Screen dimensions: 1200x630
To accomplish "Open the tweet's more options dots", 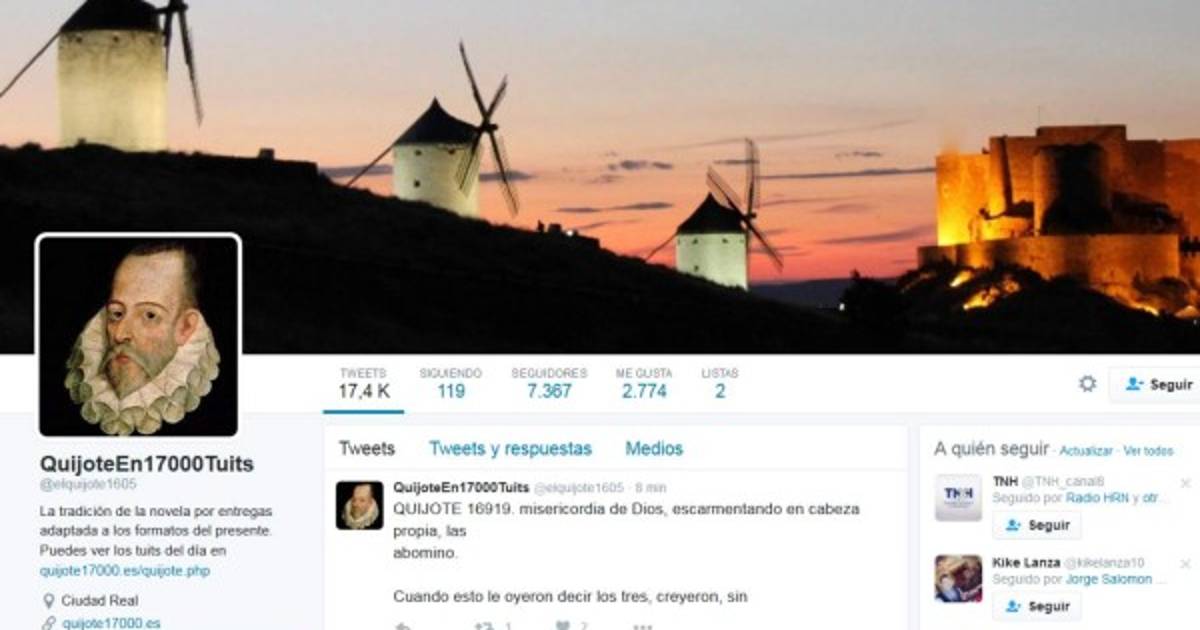I will [642, 627].
